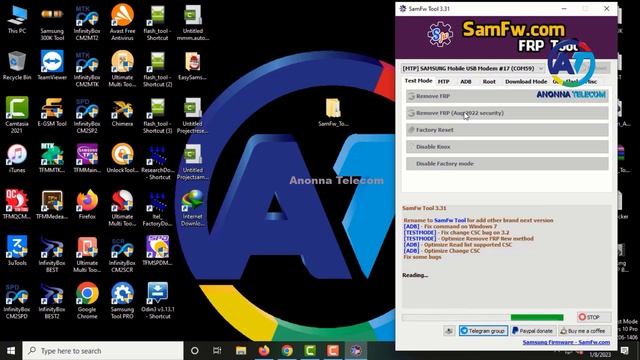Open Firefox from the taskbar
The width and height of the screenshot is (640, 360).
264,351
